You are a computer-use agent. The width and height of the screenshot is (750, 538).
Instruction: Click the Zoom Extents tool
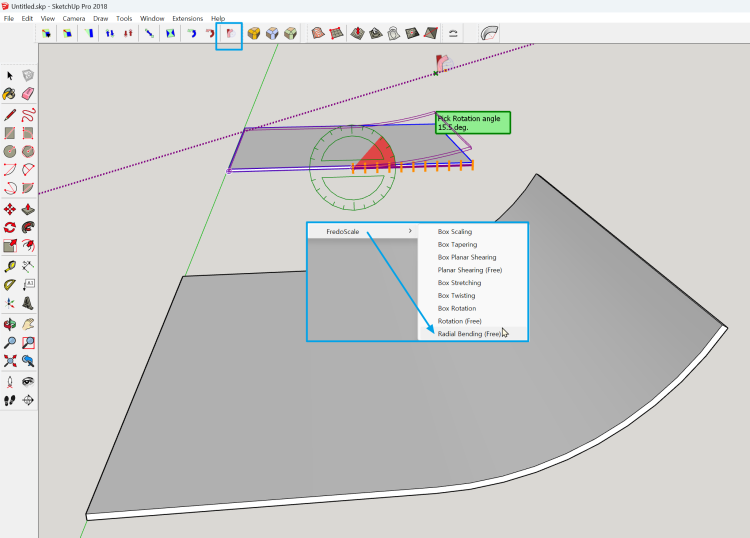[10, 361]
